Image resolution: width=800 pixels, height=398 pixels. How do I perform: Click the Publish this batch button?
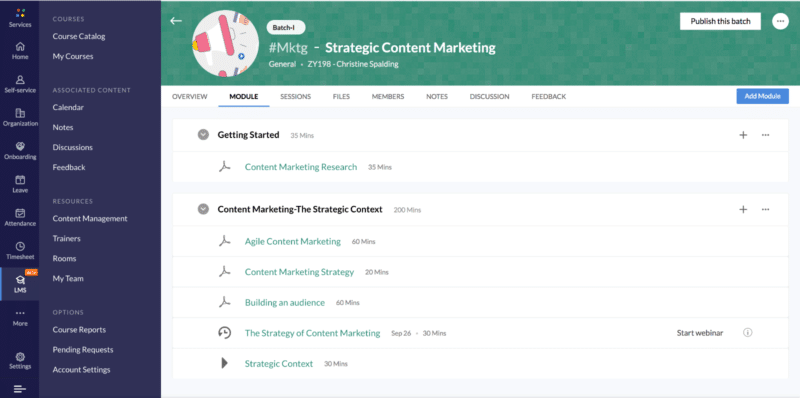pyautogui.click(x=720, y=21)
